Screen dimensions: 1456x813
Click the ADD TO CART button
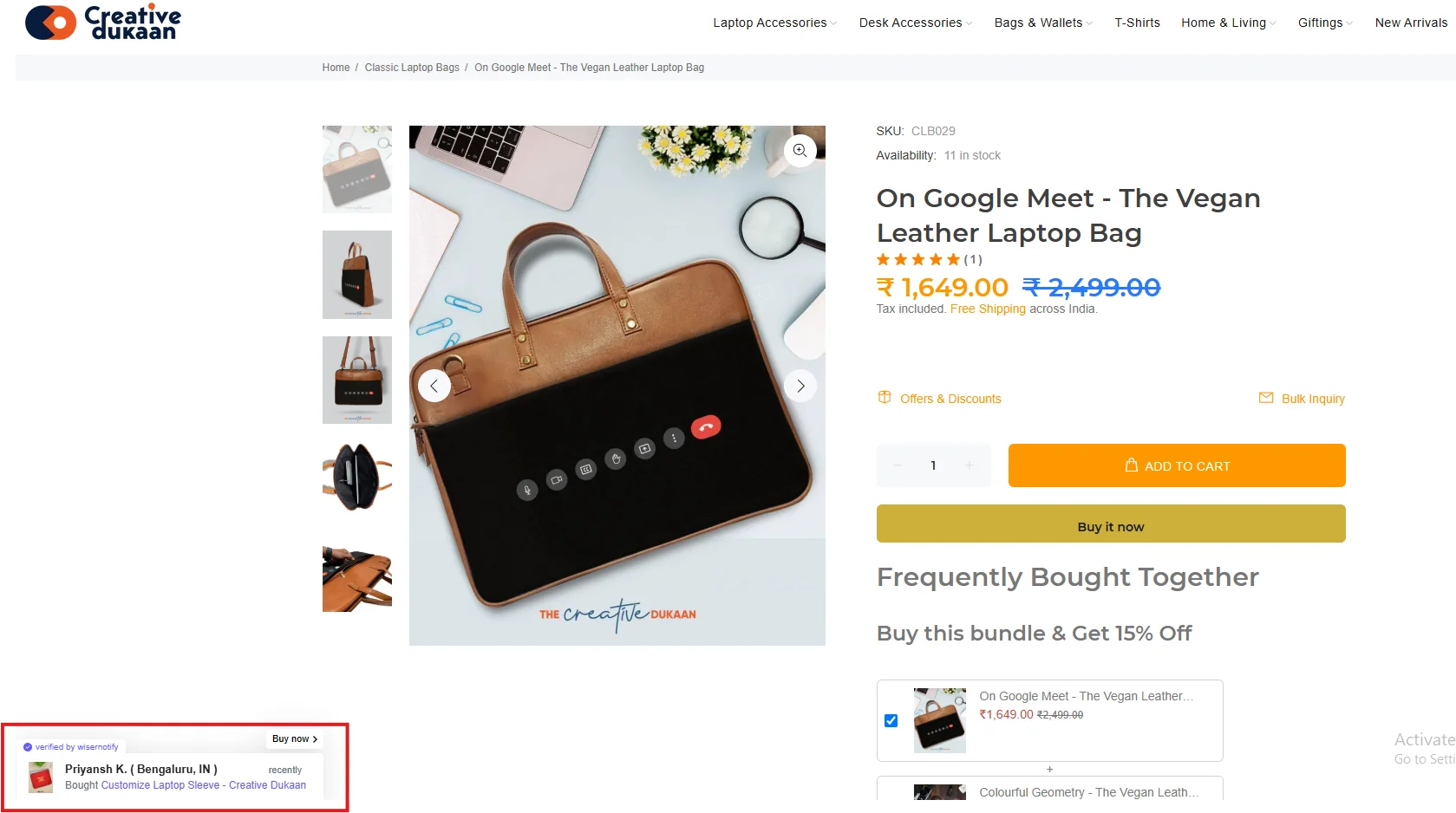coord(1176,465)
